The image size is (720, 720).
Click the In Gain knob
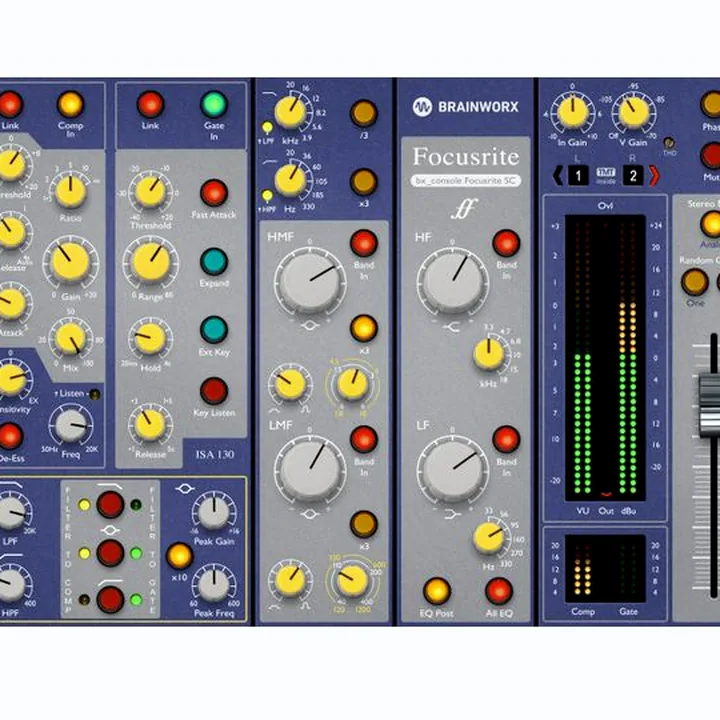click(x=573, y=112)
